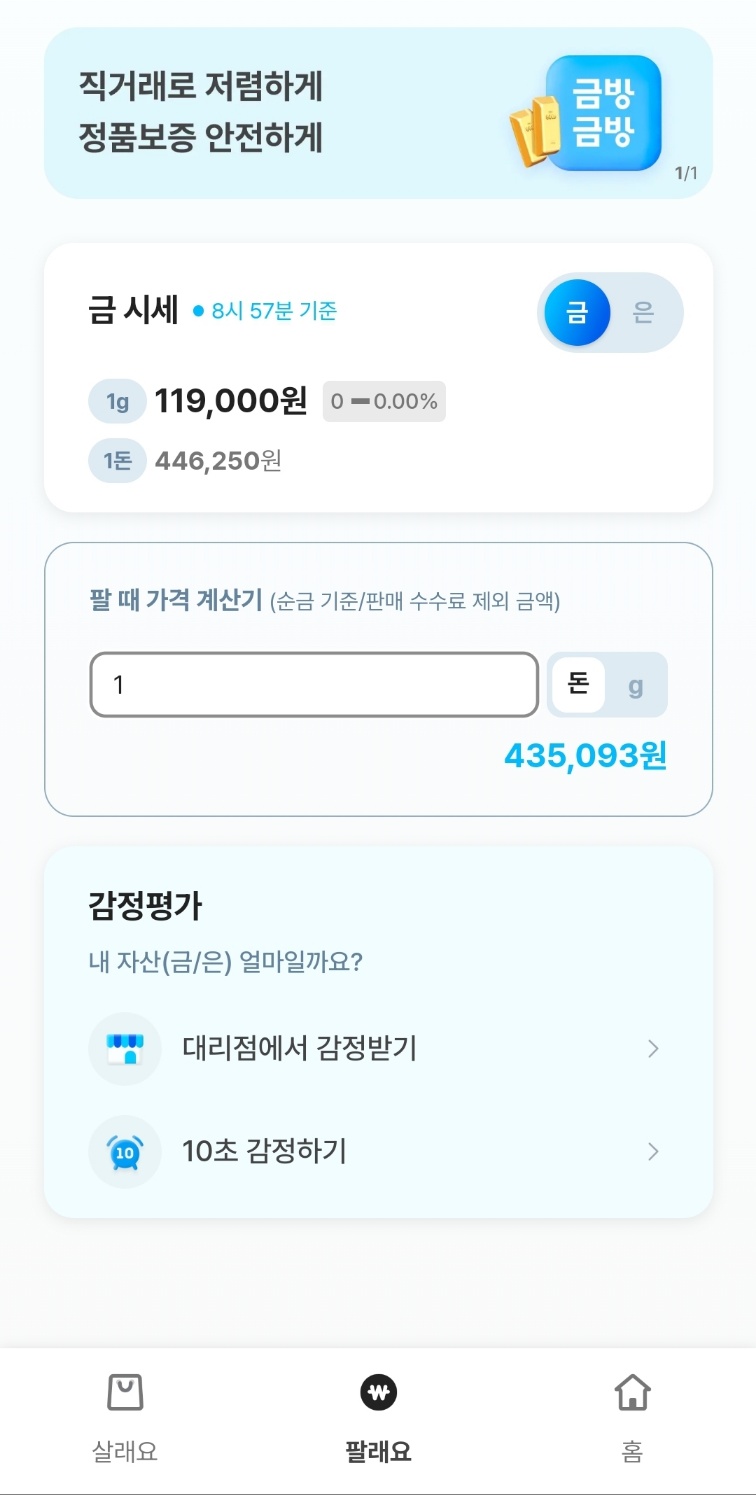The height and width of the screenshot is (1495, 756).
Task: Tap the 1g unit badge in 금 시세
Action: [x=118, y=402]
